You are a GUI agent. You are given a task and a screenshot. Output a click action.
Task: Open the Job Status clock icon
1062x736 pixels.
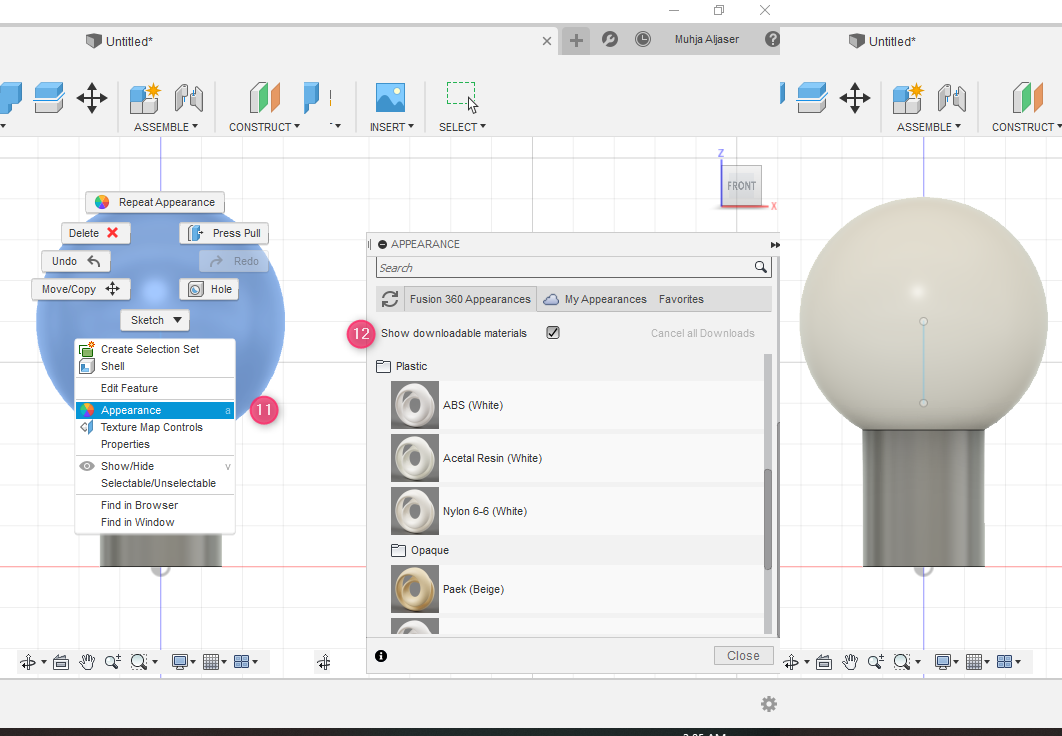(642, 40)
